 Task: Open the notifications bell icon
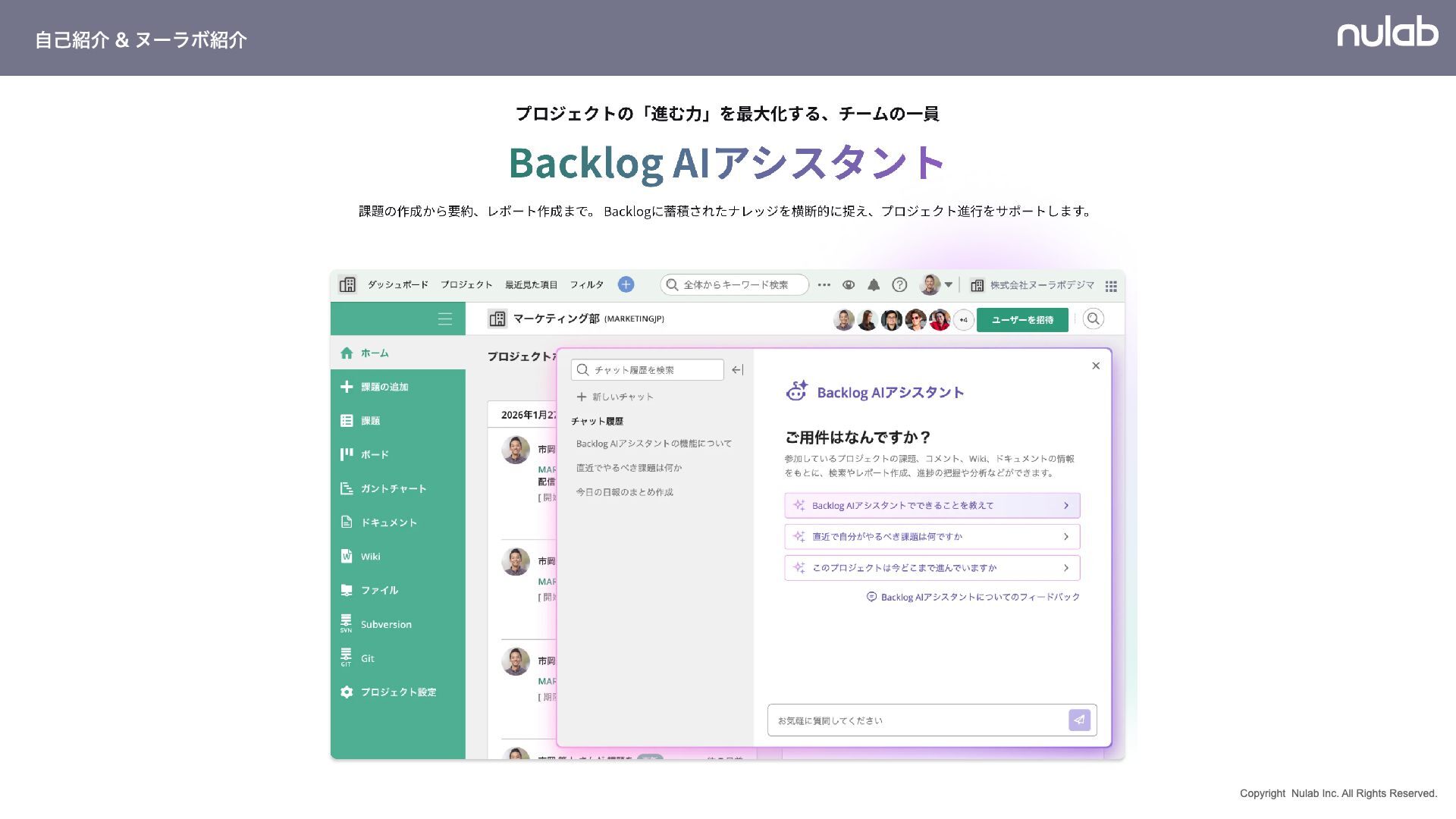pyautogui.click(x=874, y=285)
